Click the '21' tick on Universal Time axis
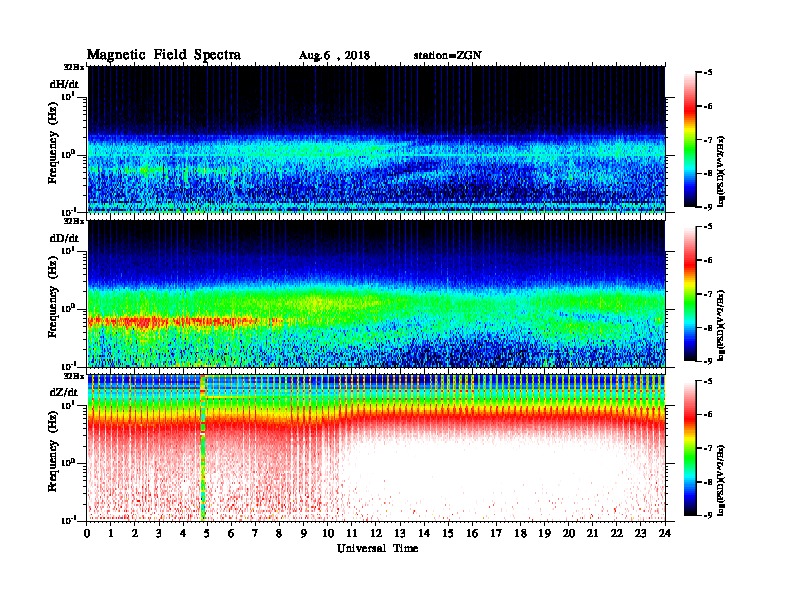Viewport: 792px width, 612px height. (x=592, y=533)
